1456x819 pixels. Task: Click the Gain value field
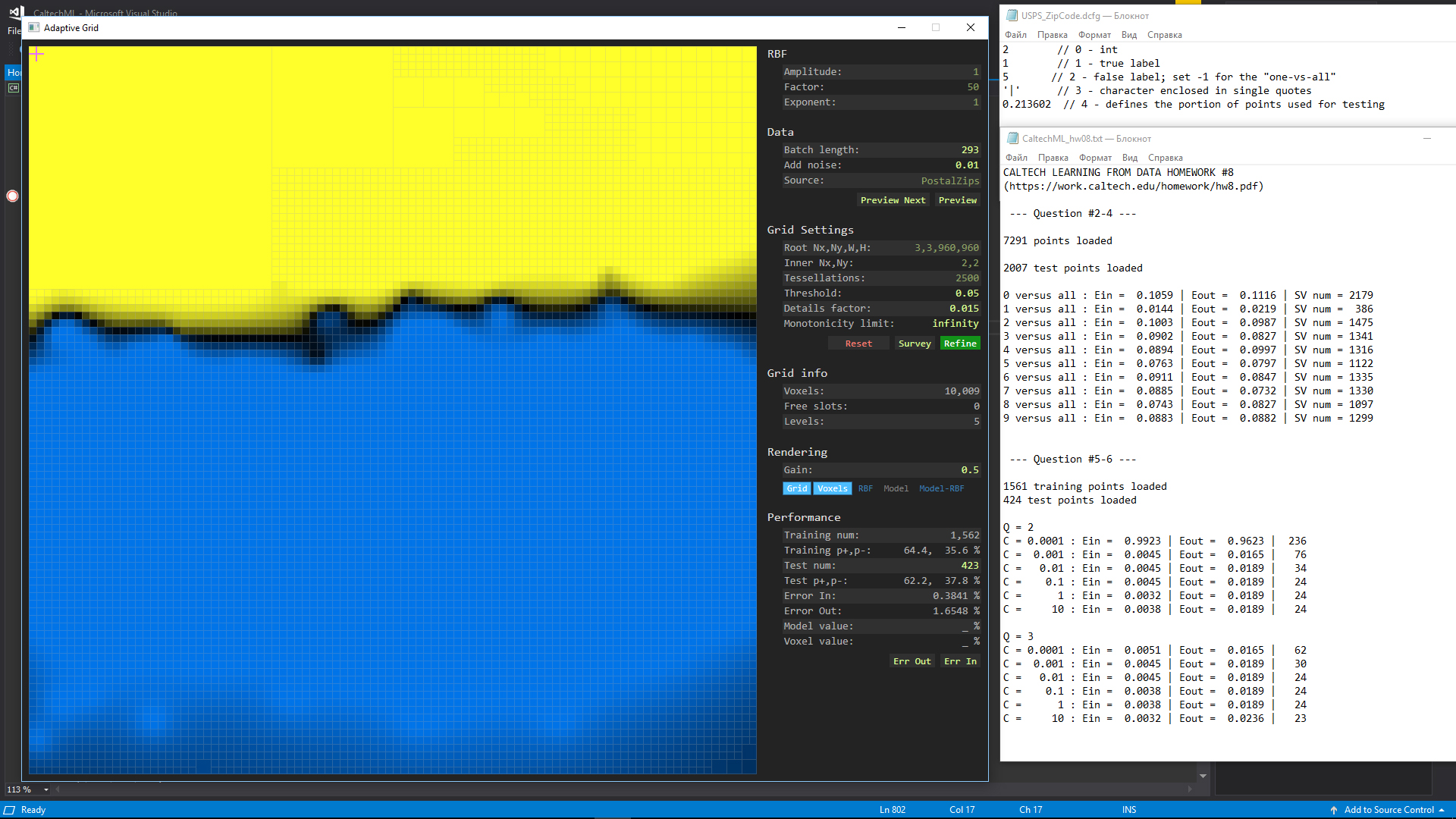coord(969,470)
